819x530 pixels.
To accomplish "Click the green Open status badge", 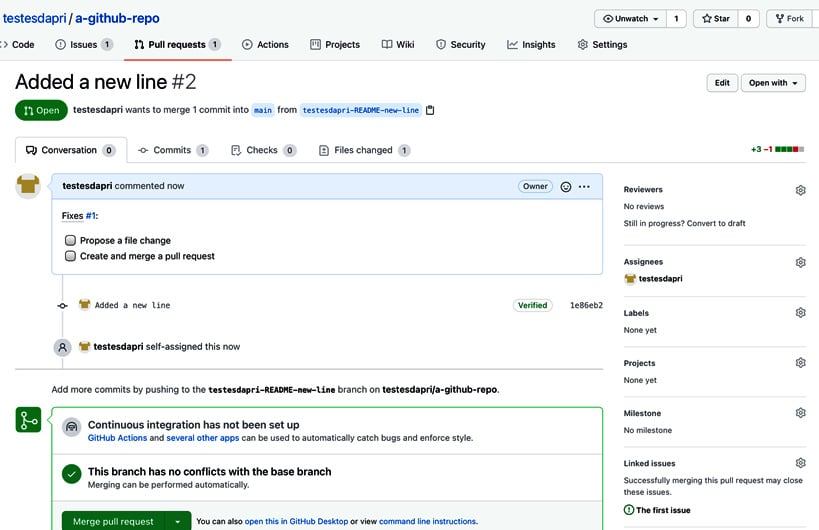I will click(41, 110).
